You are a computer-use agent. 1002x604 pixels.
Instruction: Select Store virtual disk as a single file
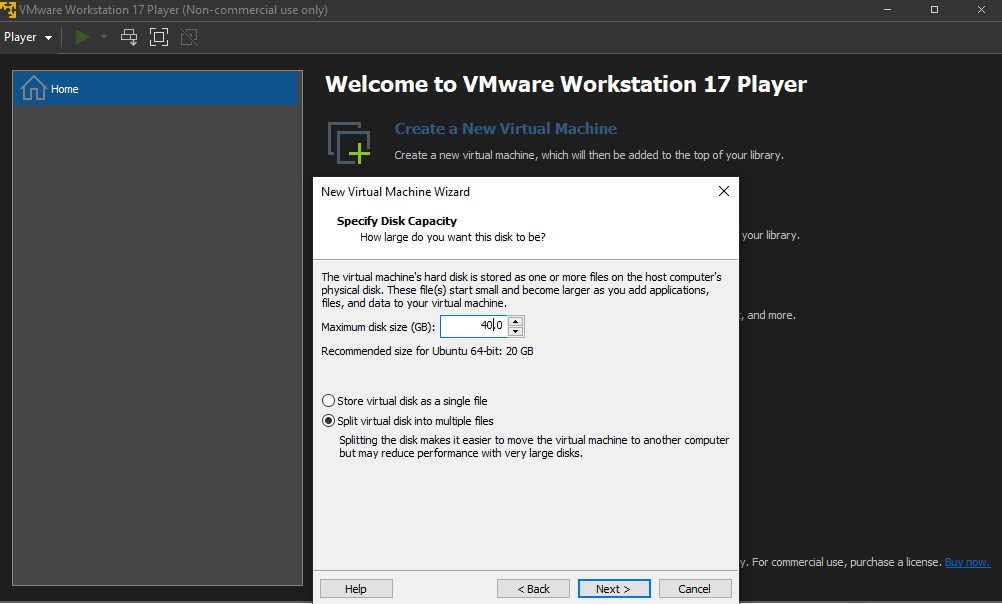coord(328,401)
